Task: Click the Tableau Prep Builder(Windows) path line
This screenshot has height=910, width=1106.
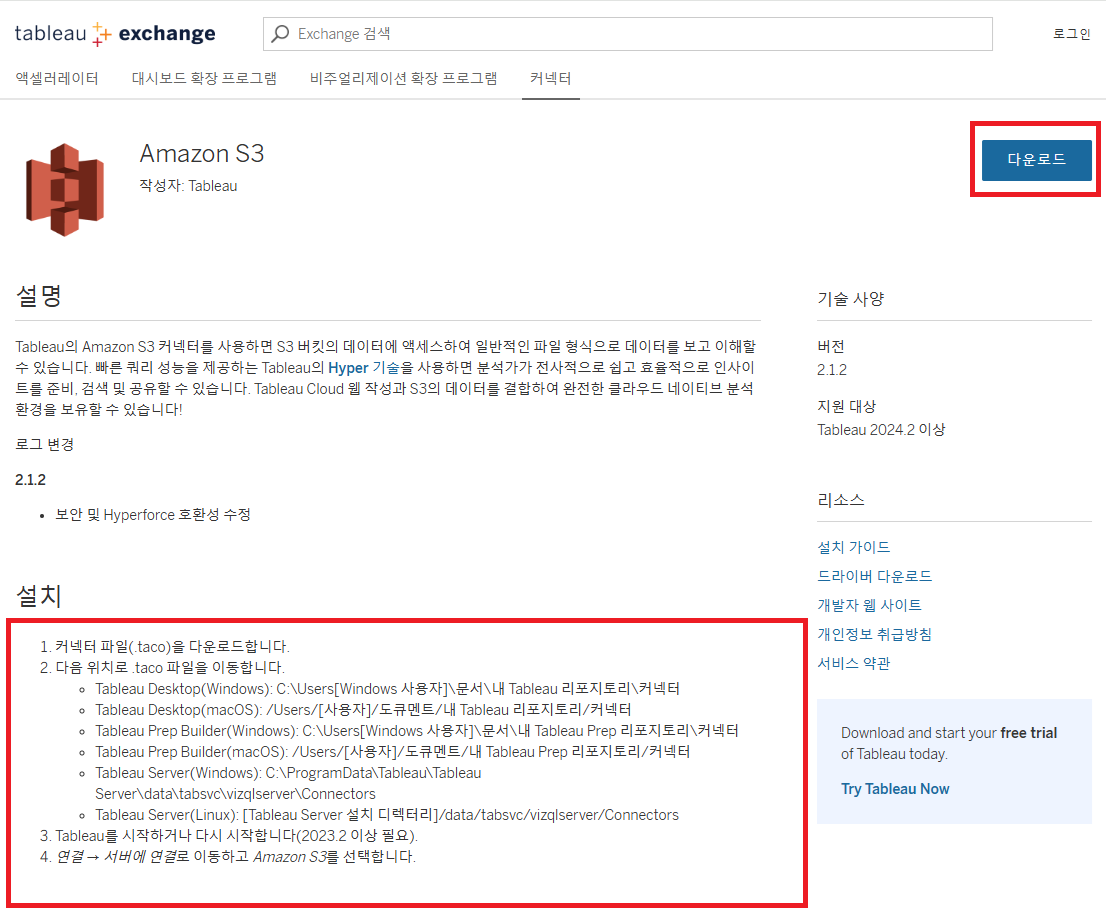Action: click(417, 731)
